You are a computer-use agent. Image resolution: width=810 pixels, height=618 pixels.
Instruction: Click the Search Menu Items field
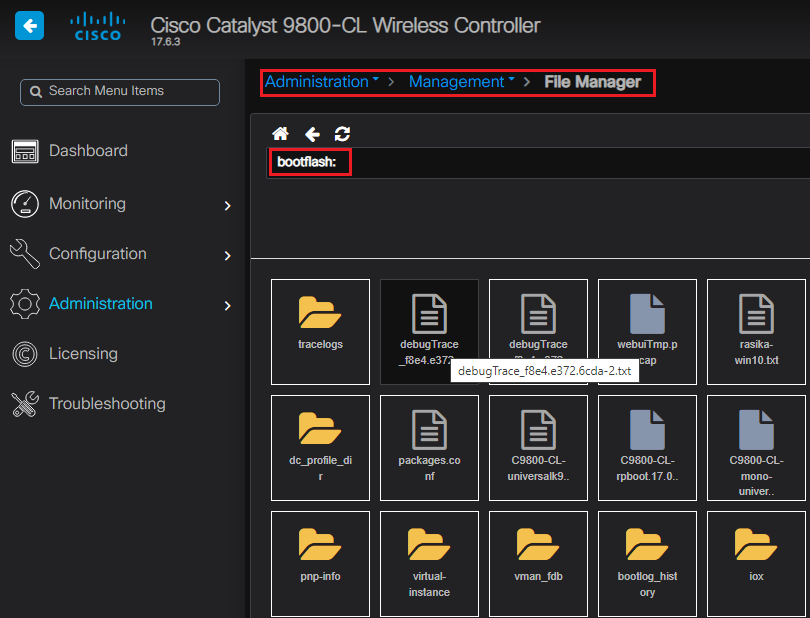point(120,92)
